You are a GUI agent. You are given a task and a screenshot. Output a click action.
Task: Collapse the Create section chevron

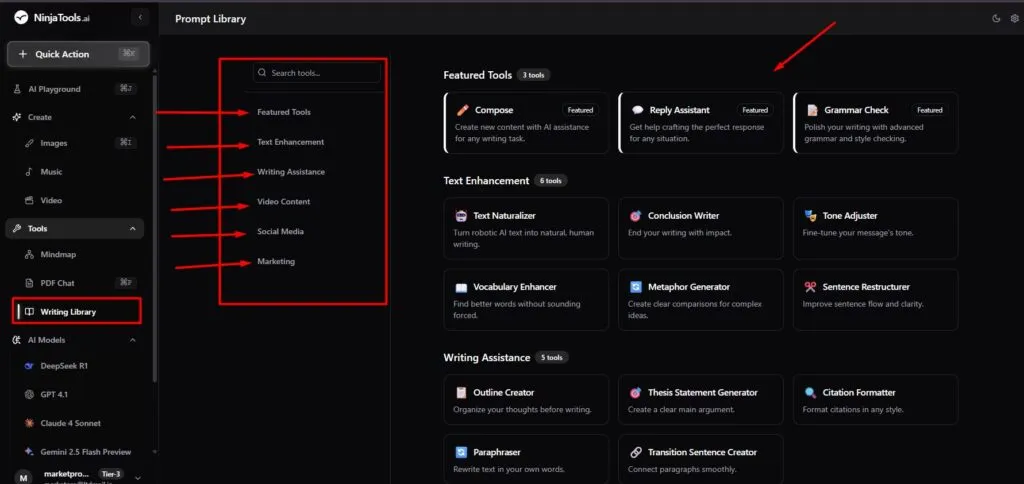coord(133,117)
